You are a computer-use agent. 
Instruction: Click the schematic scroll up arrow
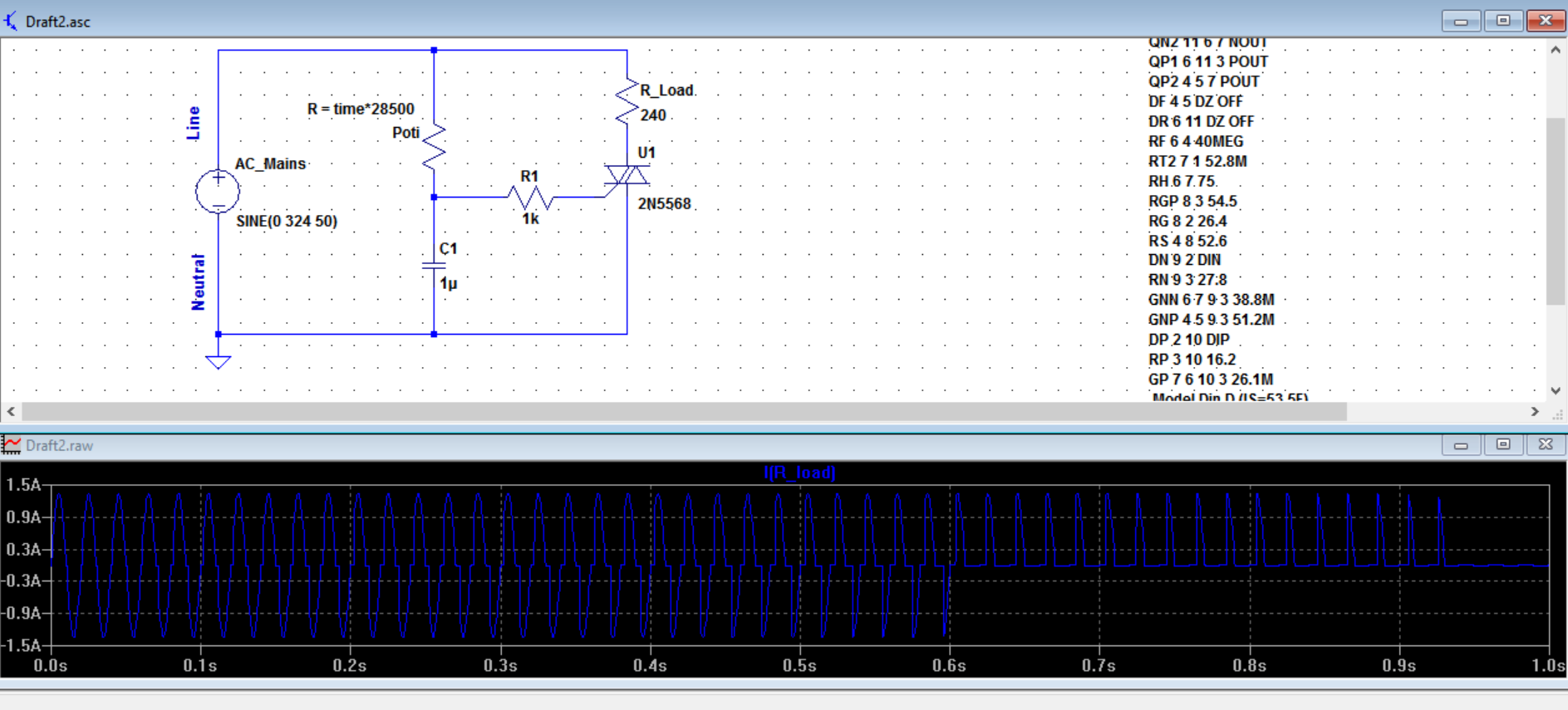click(1556, 50)
